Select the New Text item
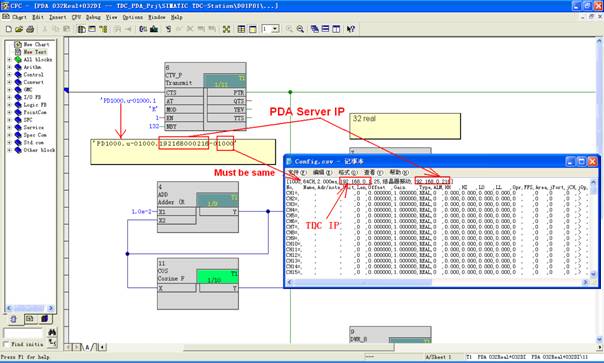This screenshot has height=363, width=604. point(35,52)
